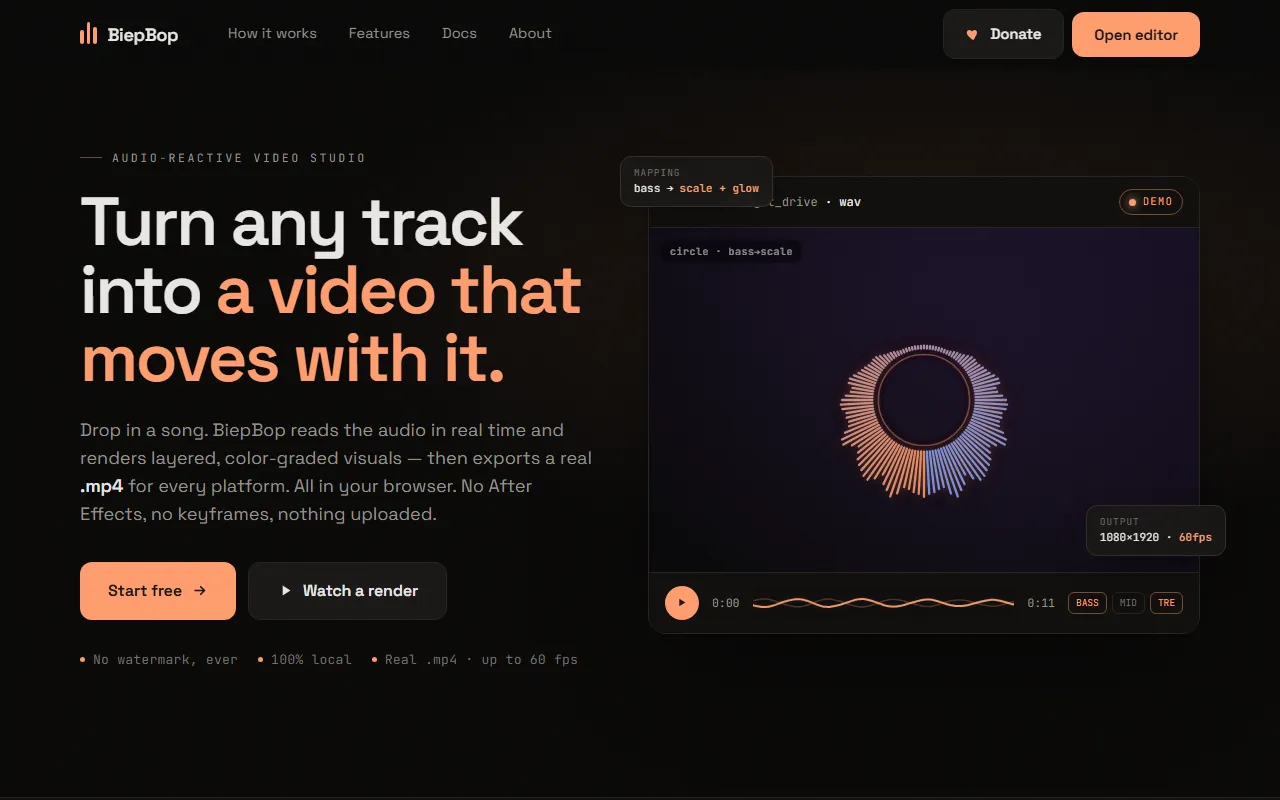Click the "No watermark, ever" text
Image resolution: width=1280 pixels, height=800 pixels.
pyautogui.click(x=165, y=660)
